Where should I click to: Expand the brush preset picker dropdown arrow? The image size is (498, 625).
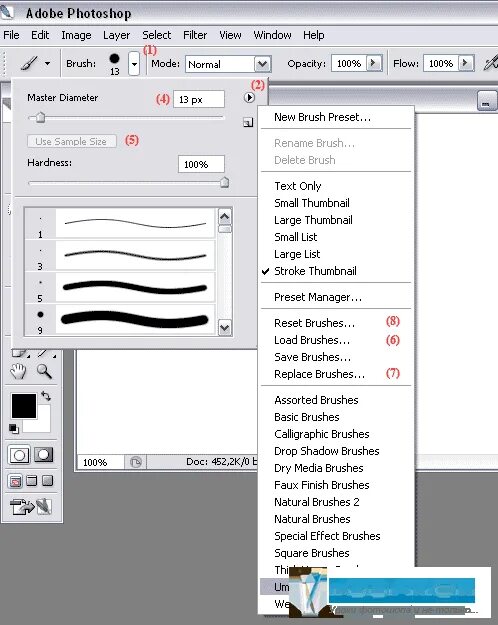pos(134,64)
